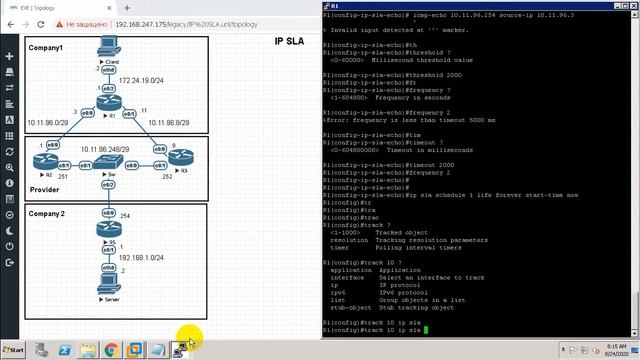Click the 'threshold 2000' command line in terminal
The height and width of the screenshot is (360, 640).
point(392,75)
